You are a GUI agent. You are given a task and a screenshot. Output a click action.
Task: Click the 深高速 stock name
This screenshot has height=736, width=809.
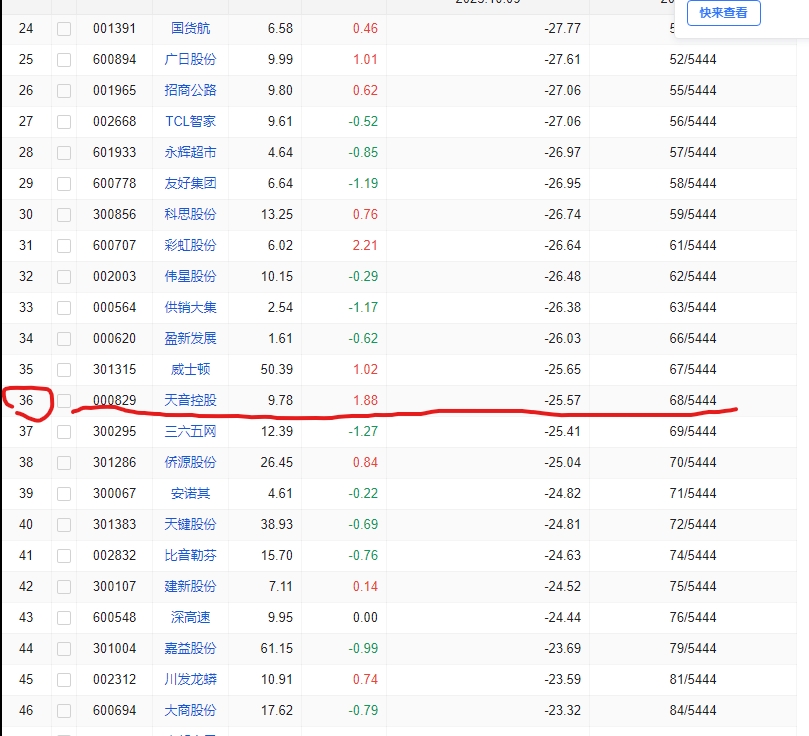(x=190, y=617)
